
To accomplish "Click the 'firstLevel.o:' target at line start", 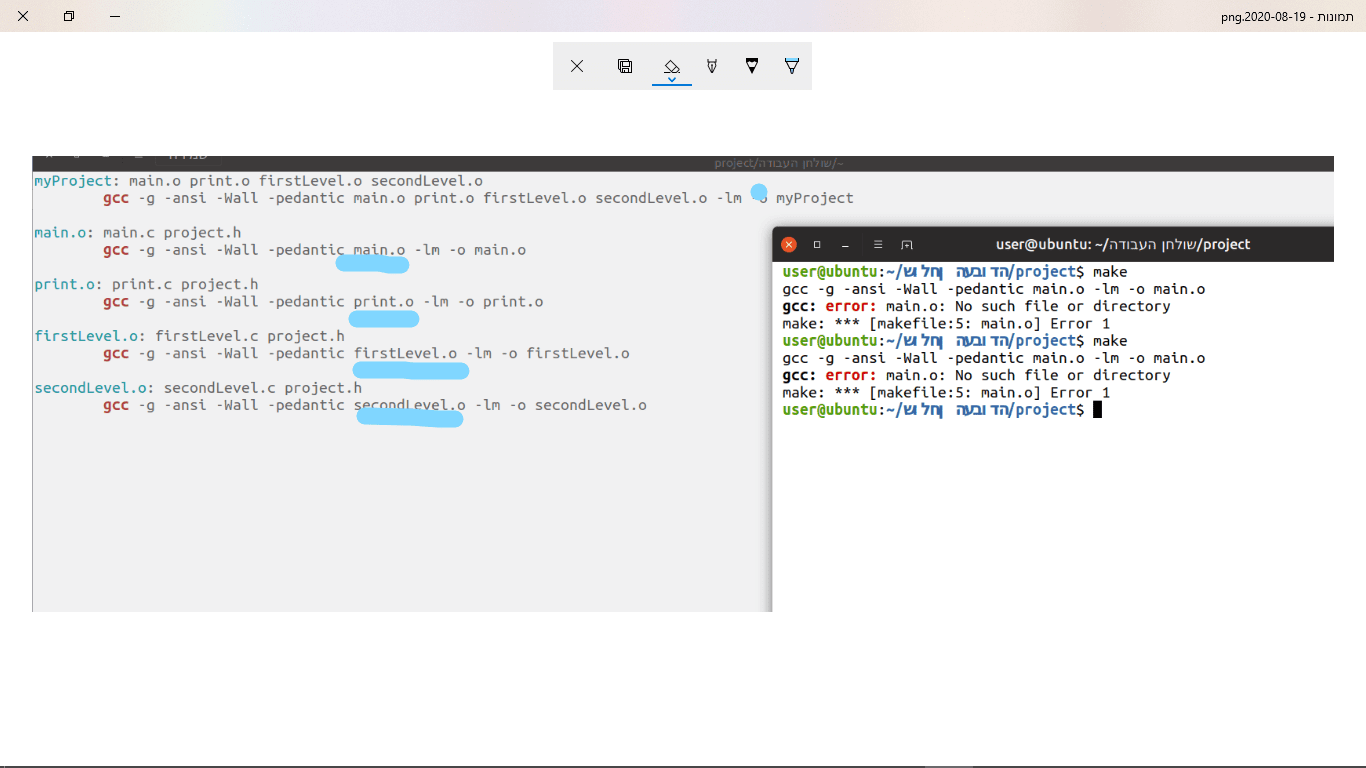I will pyautogui.click(x=90, y=336).
